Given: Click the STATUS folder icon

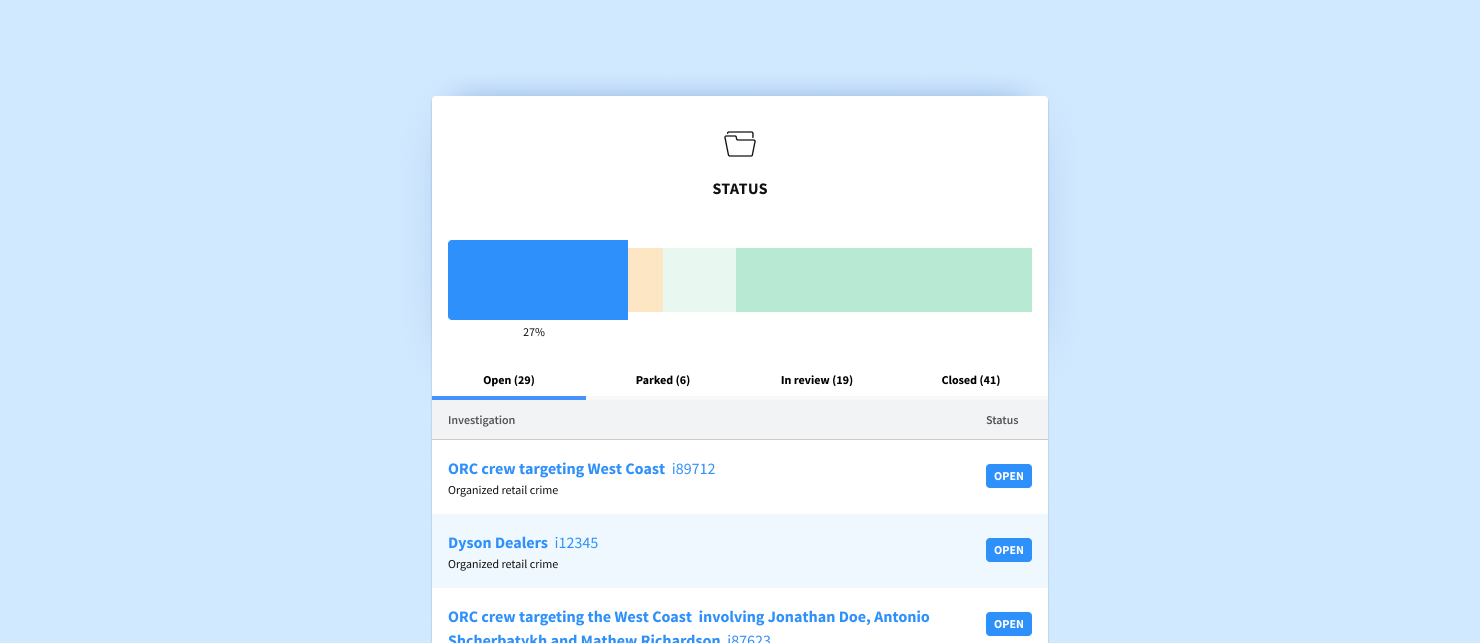Looking at the screenshot, I should 740,143.
